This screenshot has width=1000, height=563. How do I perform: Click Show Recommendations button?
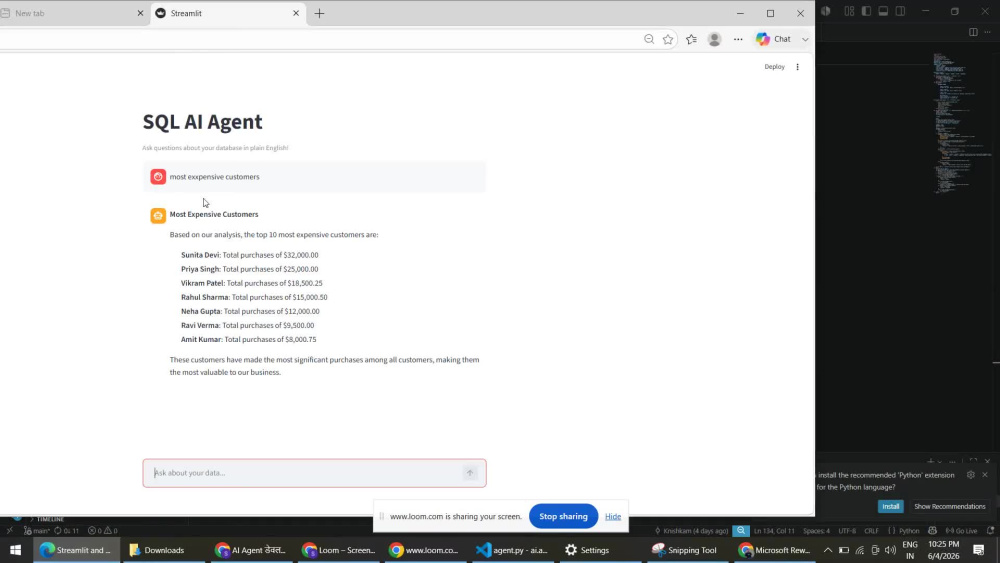tap(949, 506)
